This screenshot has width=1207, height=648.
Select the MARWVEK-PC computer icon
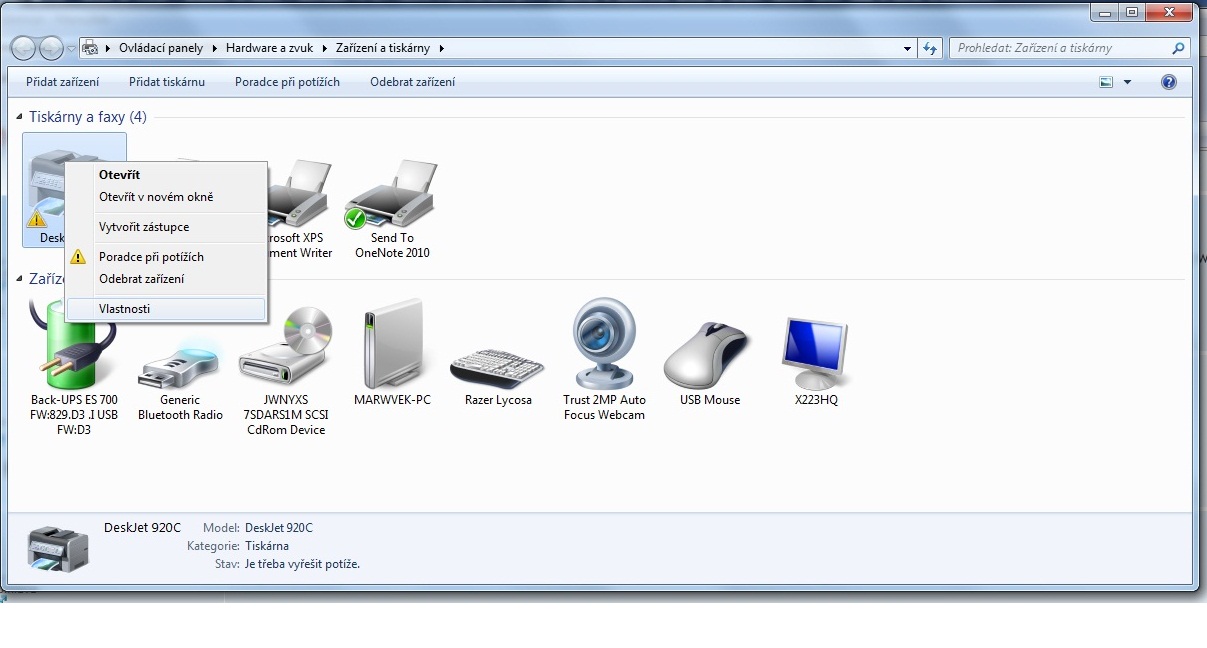pos(392,354)
